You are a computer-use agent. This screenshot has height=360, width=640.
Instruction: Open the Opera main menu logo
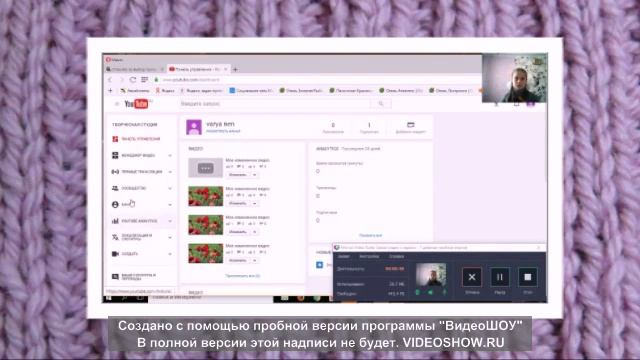point(109,60)
